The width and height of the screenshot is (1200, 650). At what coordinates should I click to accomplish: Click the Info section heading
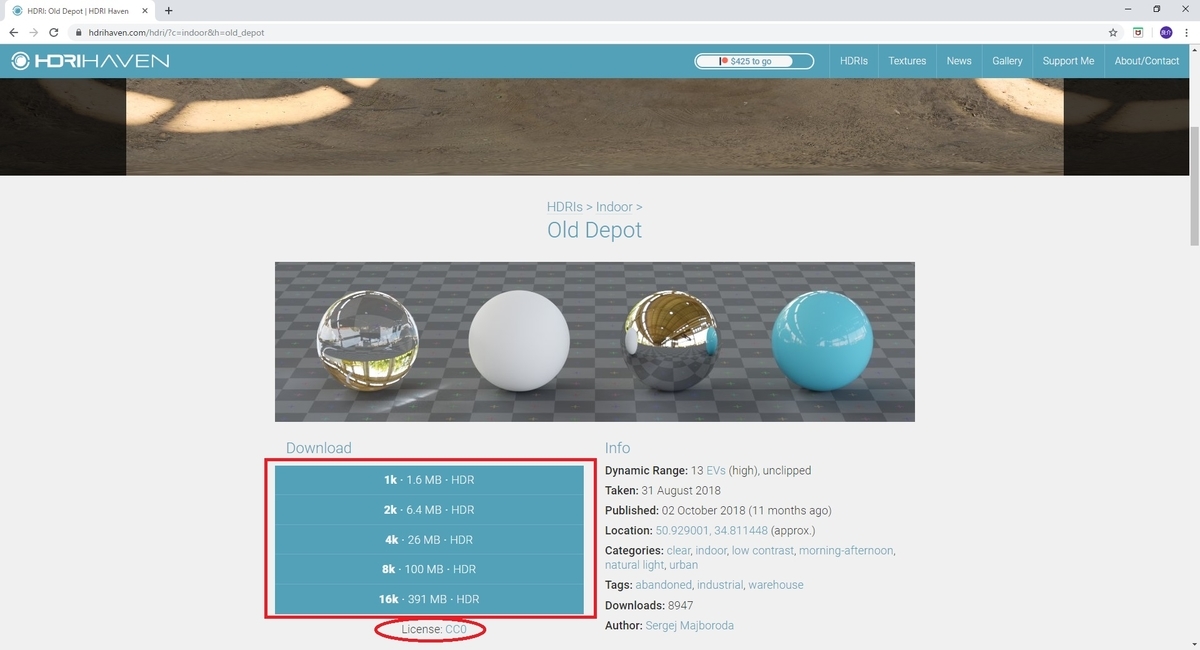pos(618,448)
